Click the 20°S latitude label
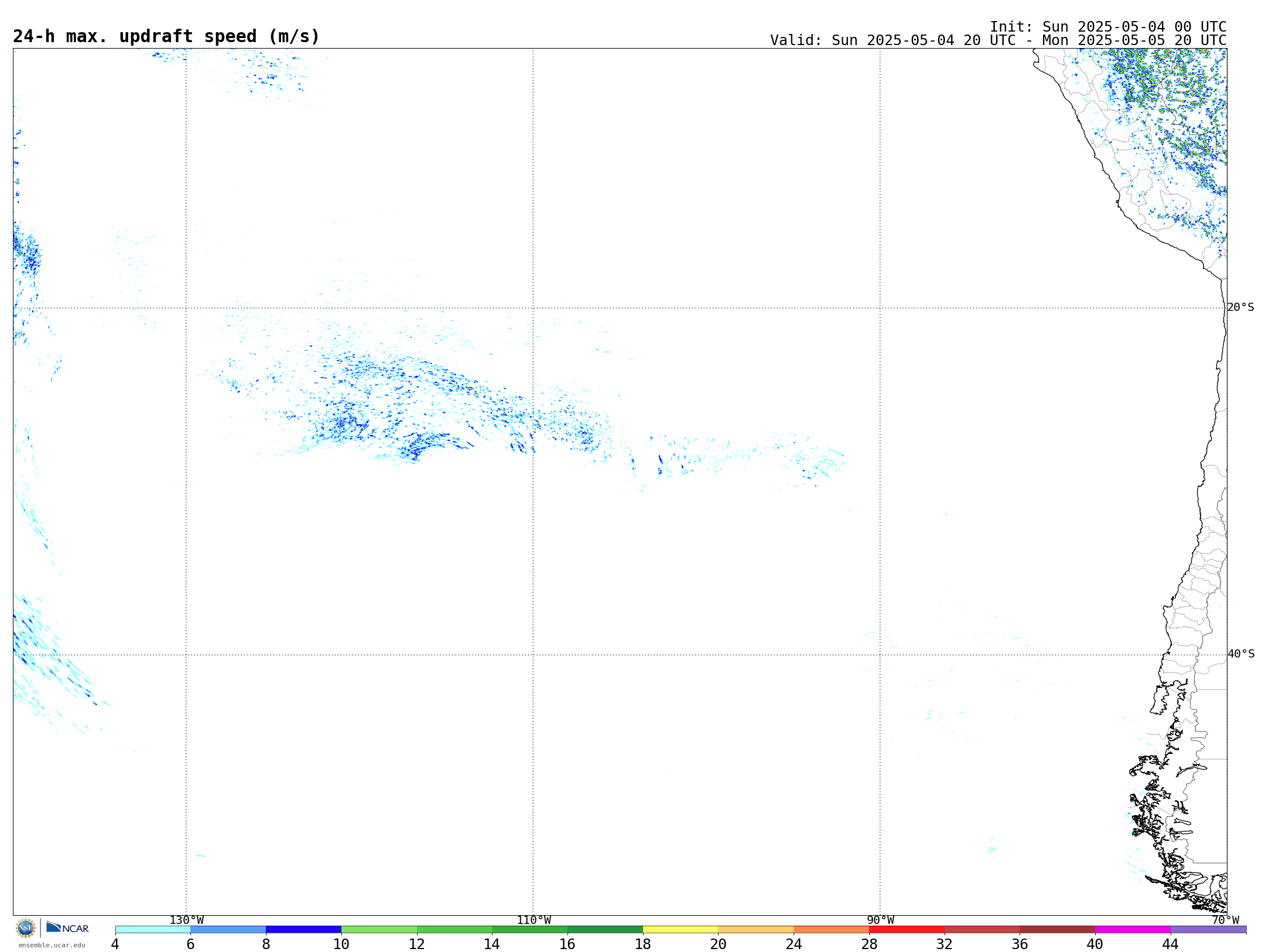The image size is (1265, 952). [x=1240, y=307]
